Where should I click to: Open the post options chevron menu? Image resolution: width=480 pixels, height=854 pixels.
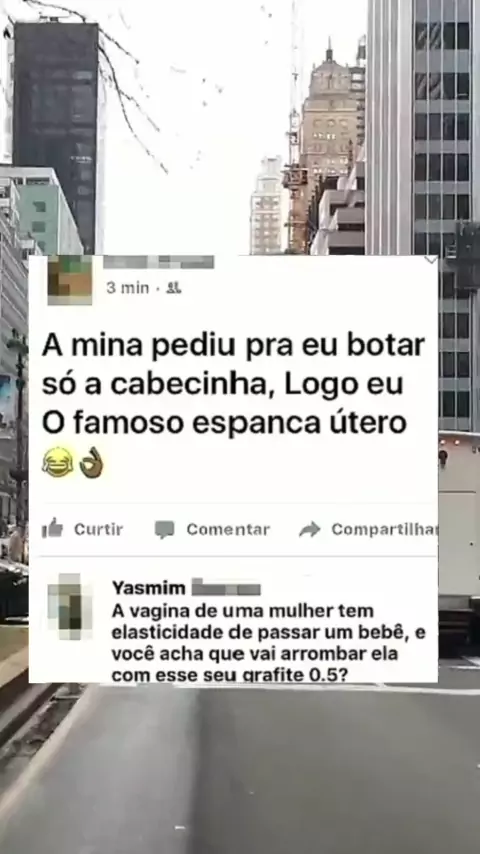430,261
